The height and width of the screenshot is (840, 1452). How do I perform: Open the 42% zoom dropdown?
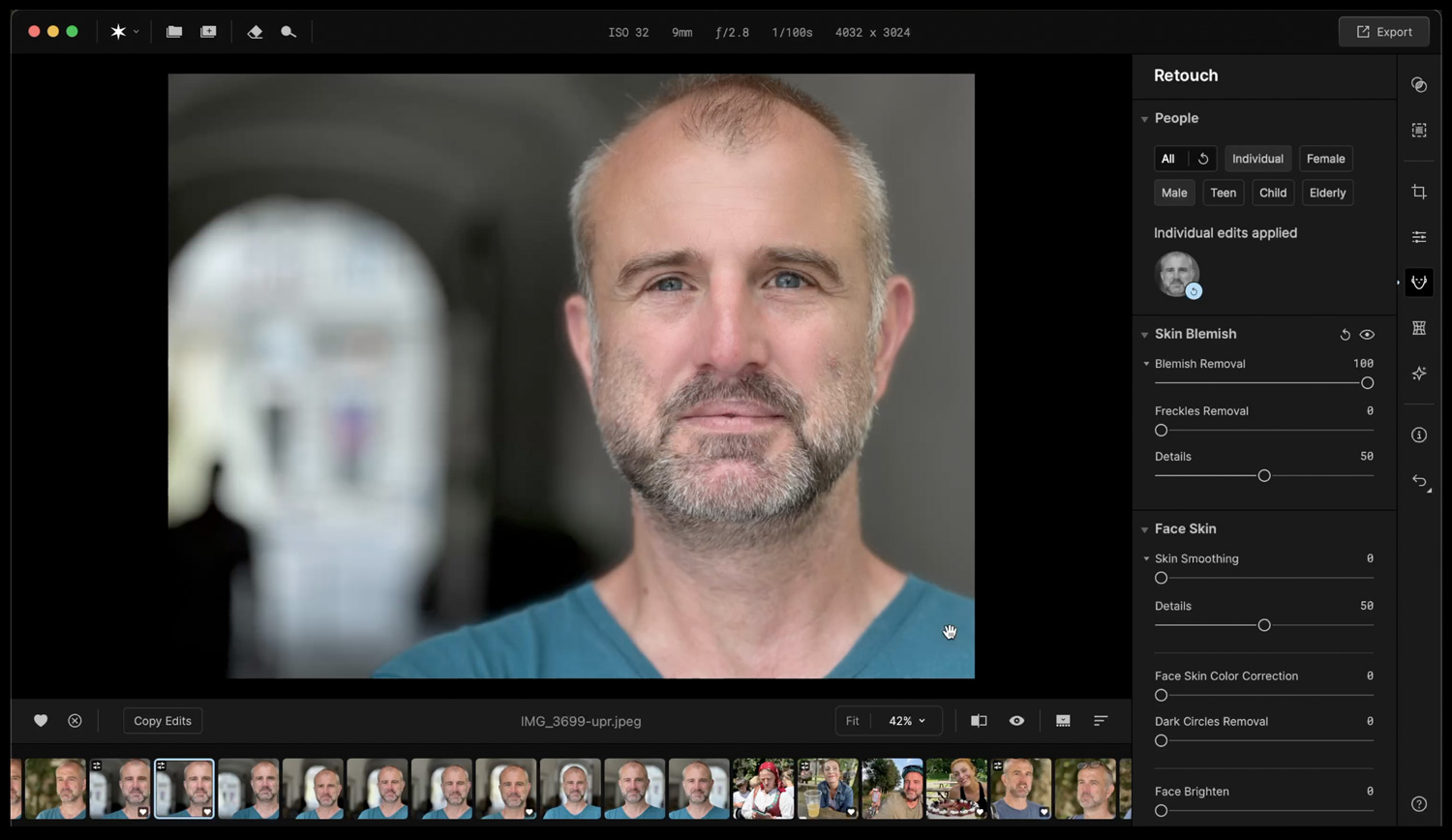(907, 721)
